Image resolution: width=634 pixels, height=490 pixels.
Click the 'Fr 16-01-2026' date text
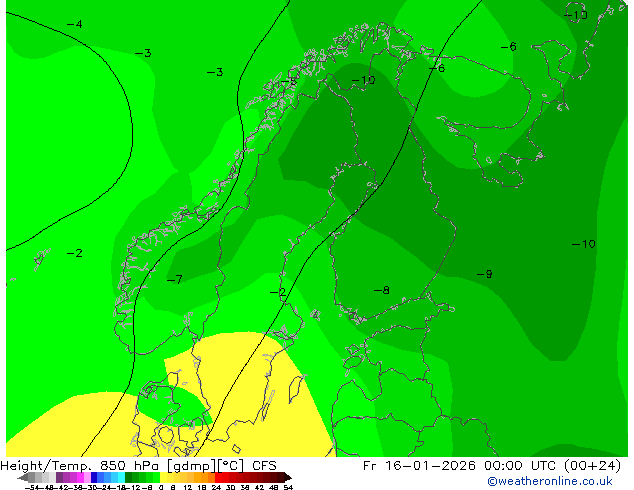419,466
